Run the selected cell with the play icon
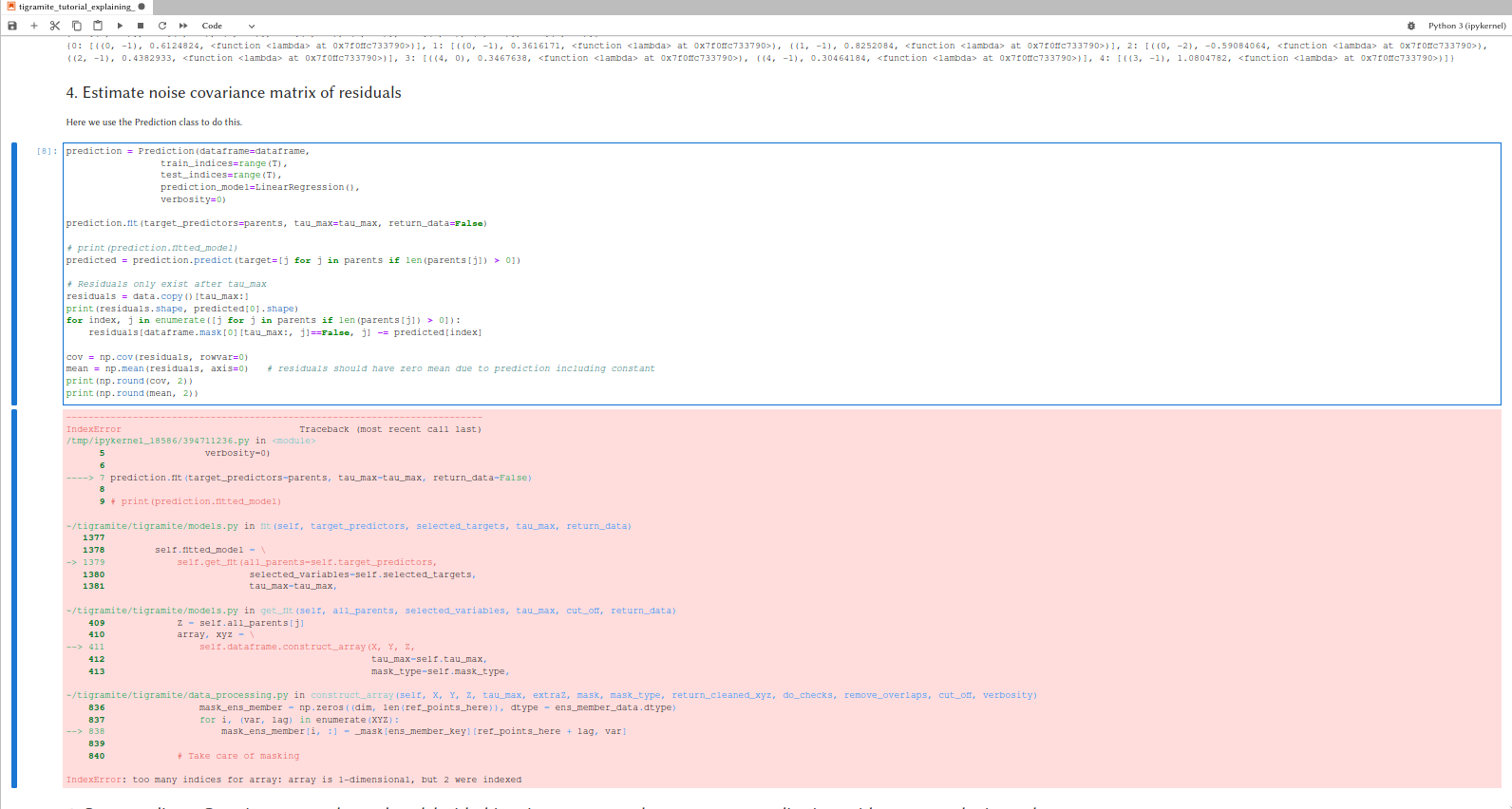Viewport: 1512px width, 809px height. point(120,26)
